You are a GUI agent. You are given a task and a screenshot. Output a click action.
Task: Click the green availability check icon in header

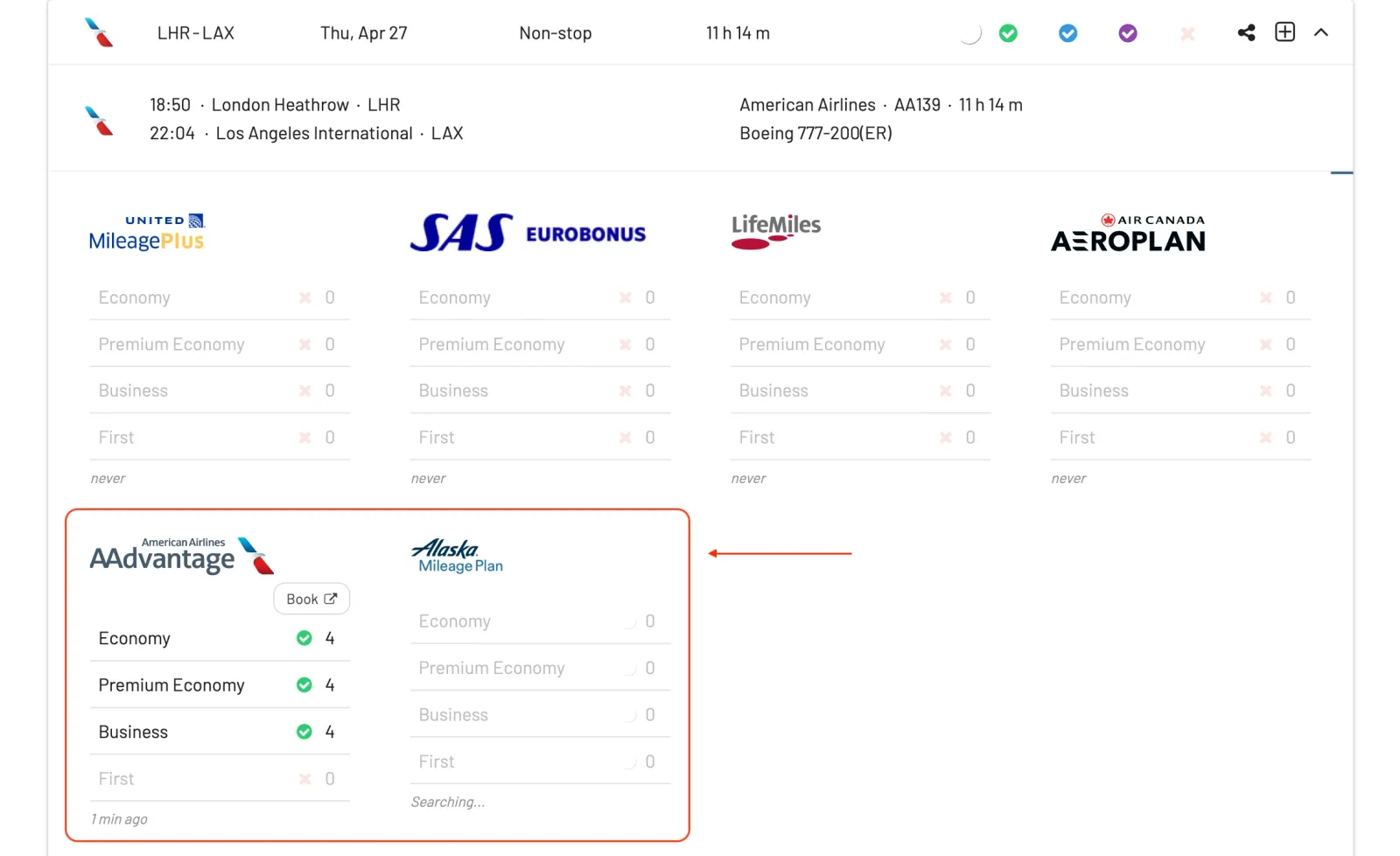click(x=1008, y=33)
